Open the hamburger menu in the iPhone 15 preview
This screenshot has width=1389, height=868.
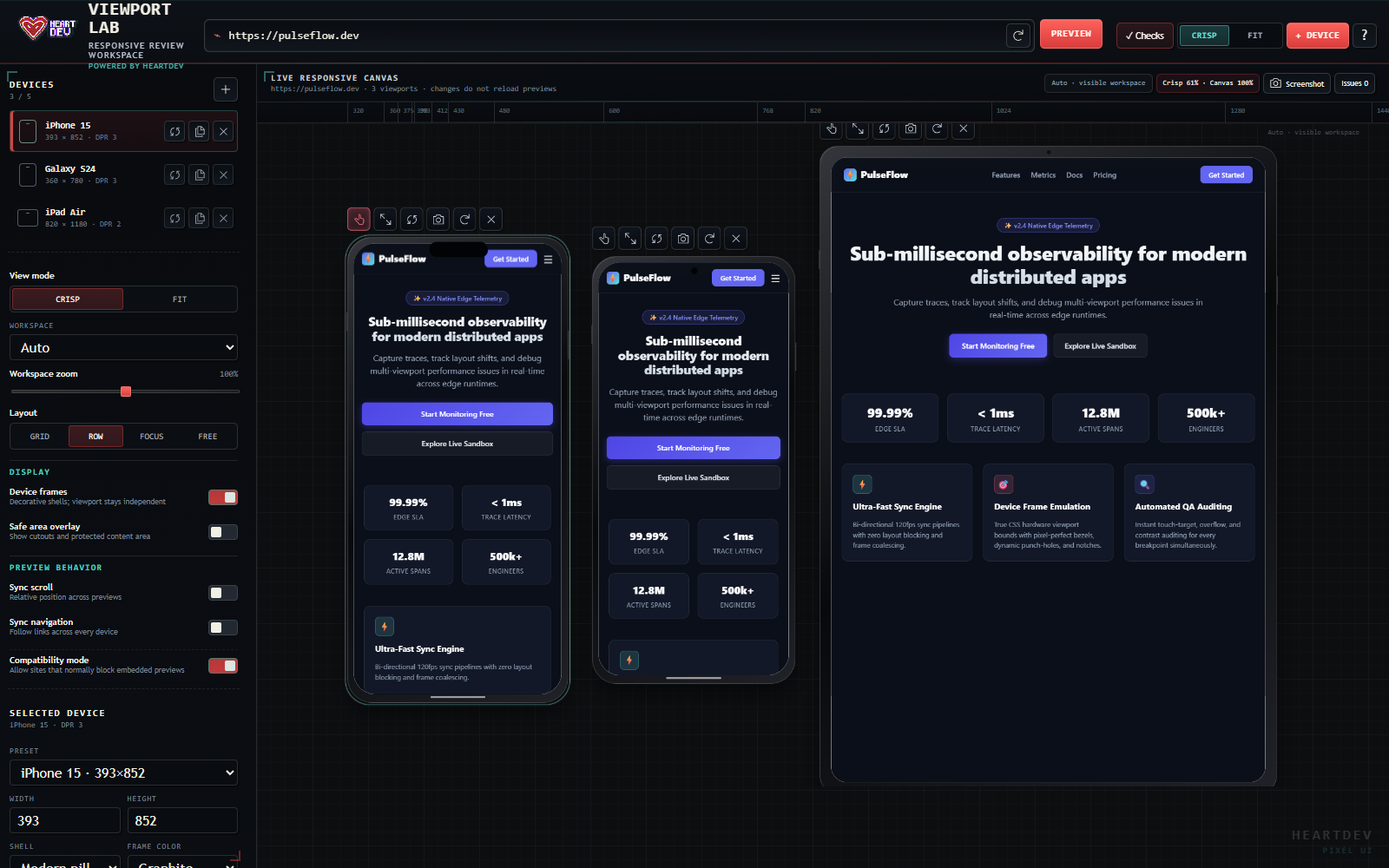tap(548, 259)
